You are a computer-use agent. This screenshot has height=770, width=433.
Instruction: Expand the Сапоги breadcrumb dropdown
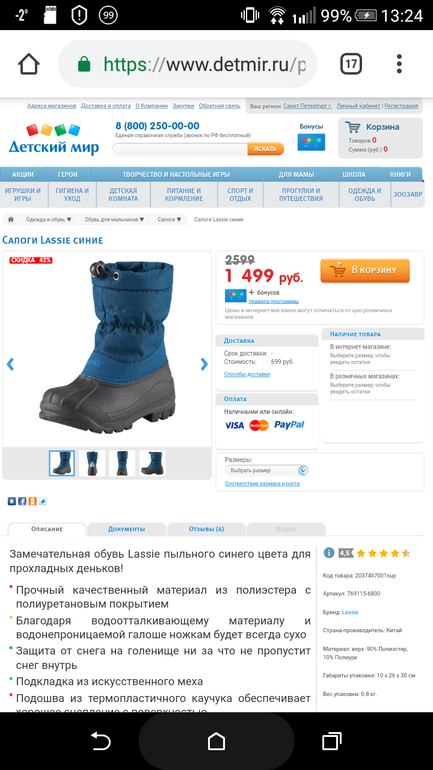(x=169, y=220)
